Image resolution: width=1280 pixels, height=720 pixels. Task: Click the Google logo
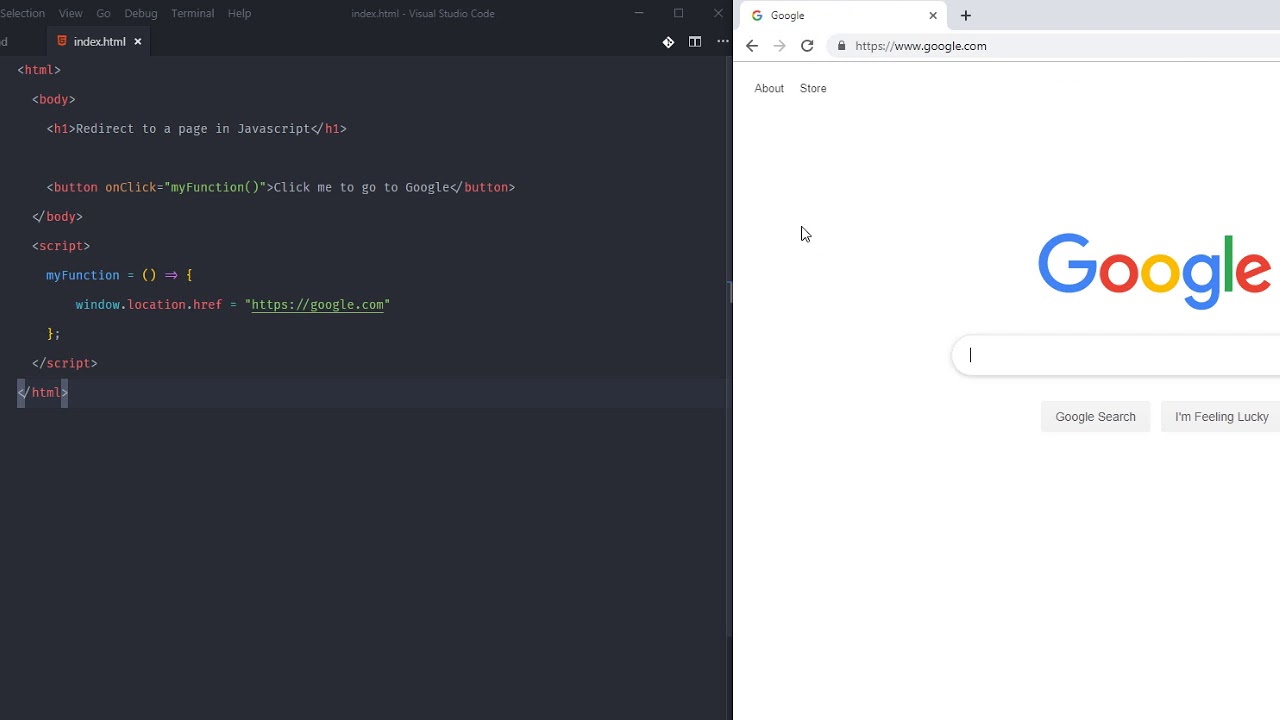(1156, 271)
